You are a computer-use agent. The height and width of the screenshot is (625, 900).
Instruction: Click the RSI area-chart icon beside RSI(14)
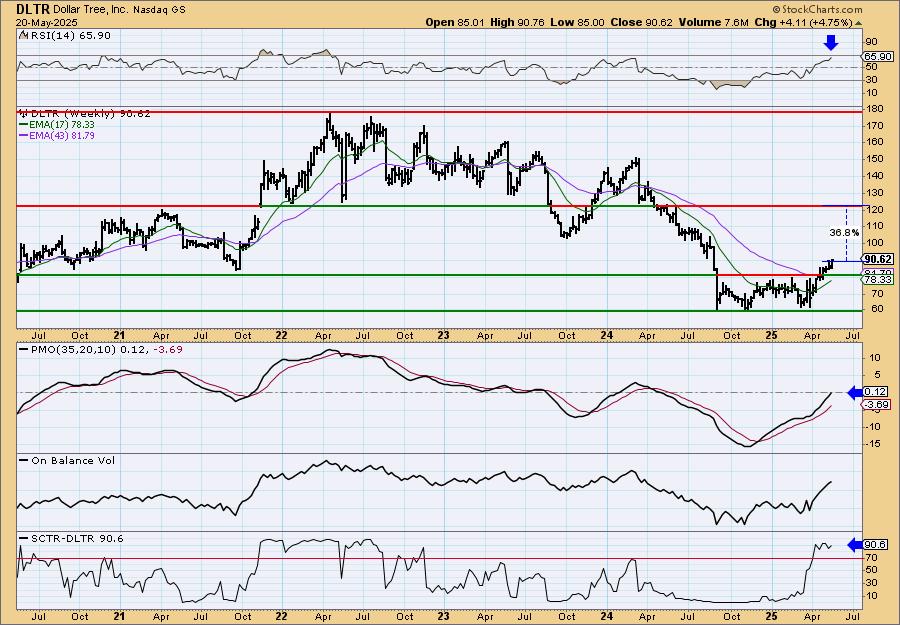23,35
